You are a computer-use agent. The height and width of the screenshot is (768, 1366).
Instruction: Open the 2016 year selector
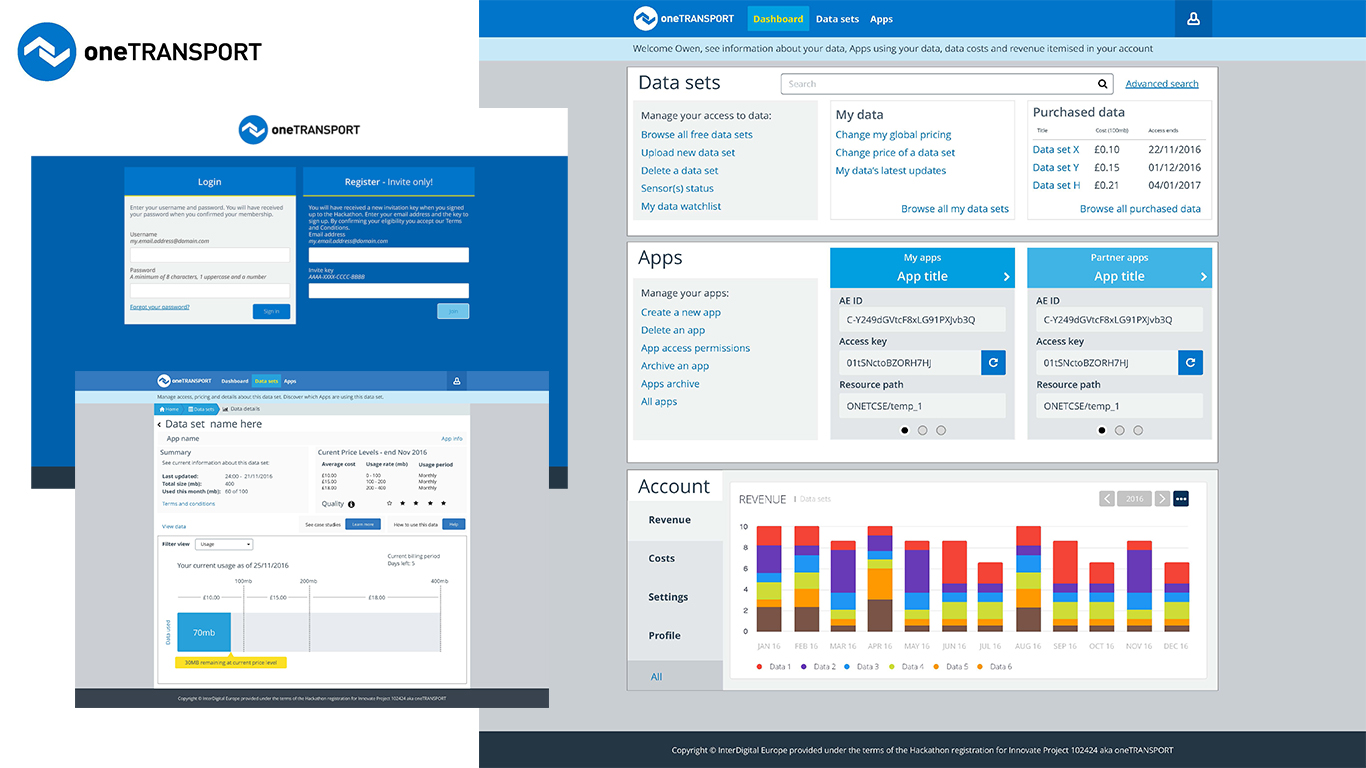coord(1135,498)
